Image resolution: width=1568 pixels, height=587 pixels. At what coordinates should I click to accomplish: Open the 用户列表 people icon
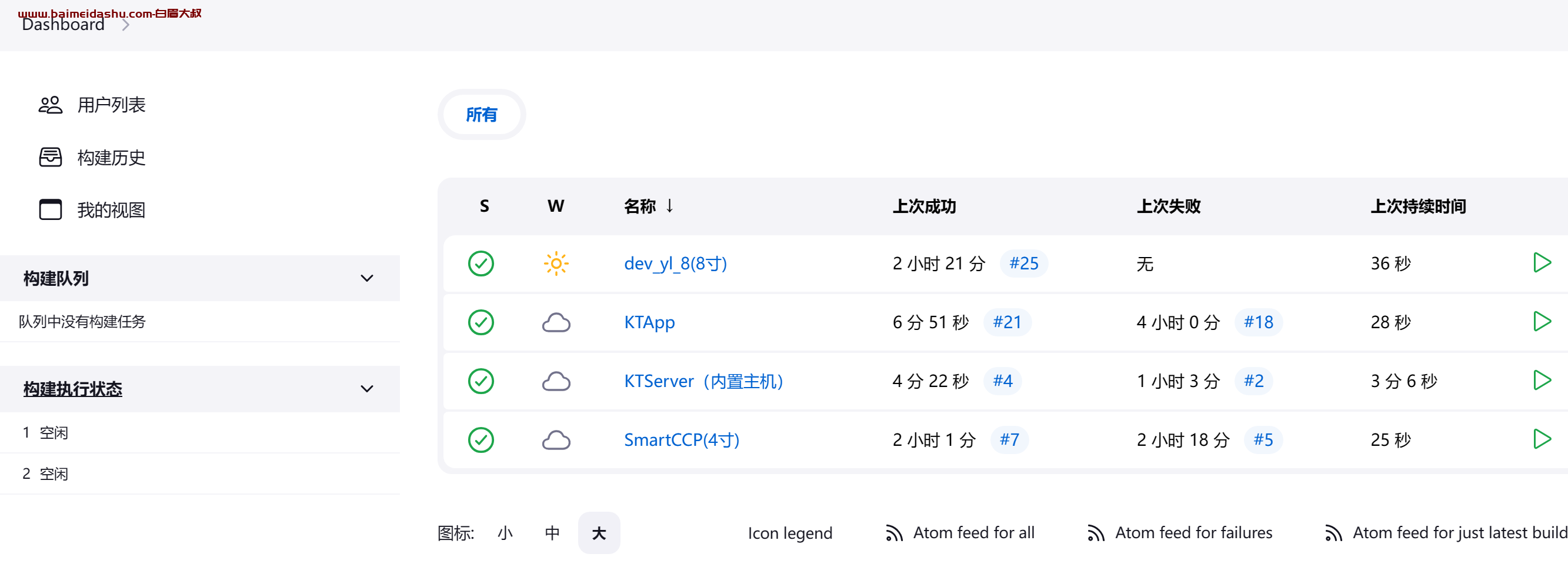pyautogui.click(x=51, y=105)
